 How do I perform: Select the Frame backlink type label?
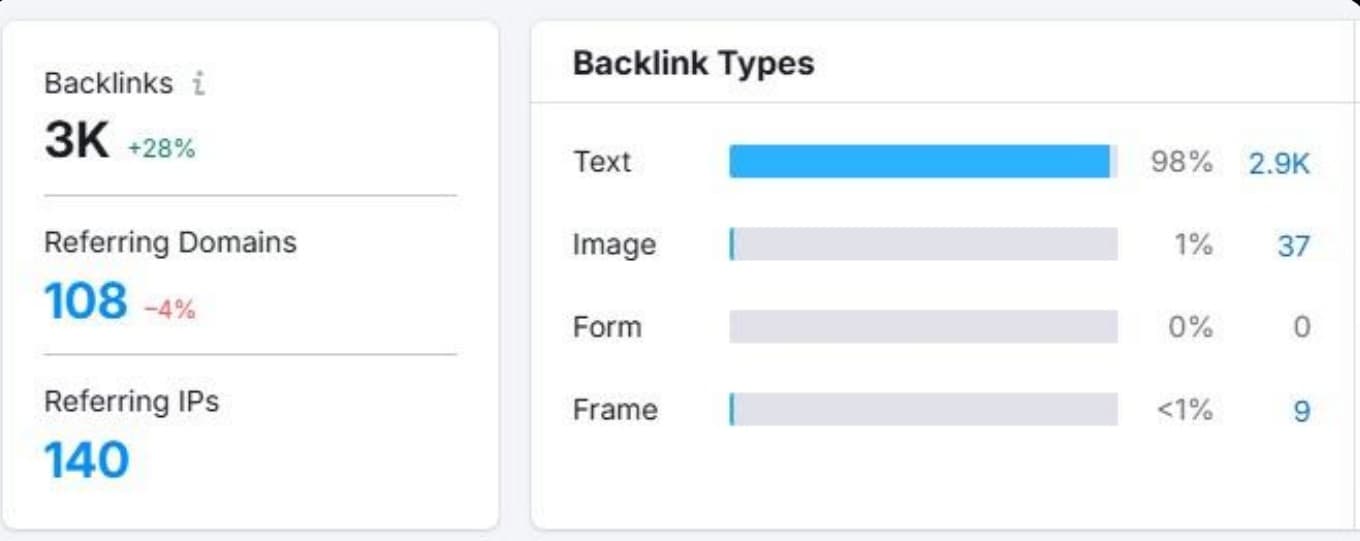[615, 410]
